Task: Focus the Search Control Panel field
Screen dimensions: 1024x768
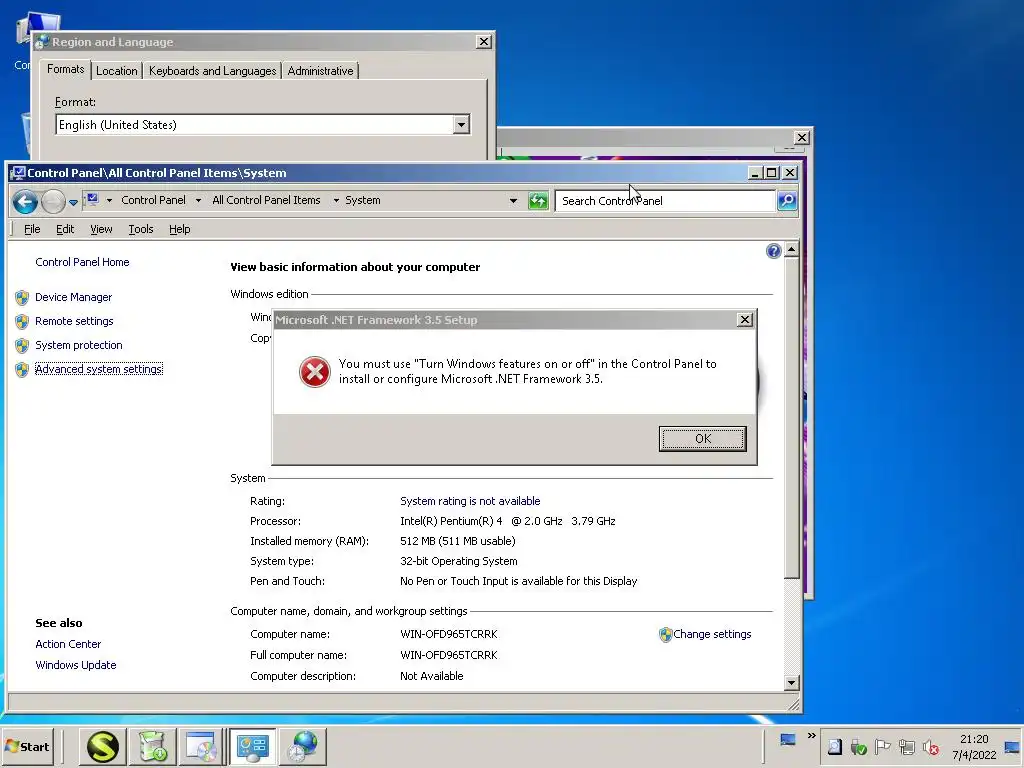Action: click(x=665, y=200)
